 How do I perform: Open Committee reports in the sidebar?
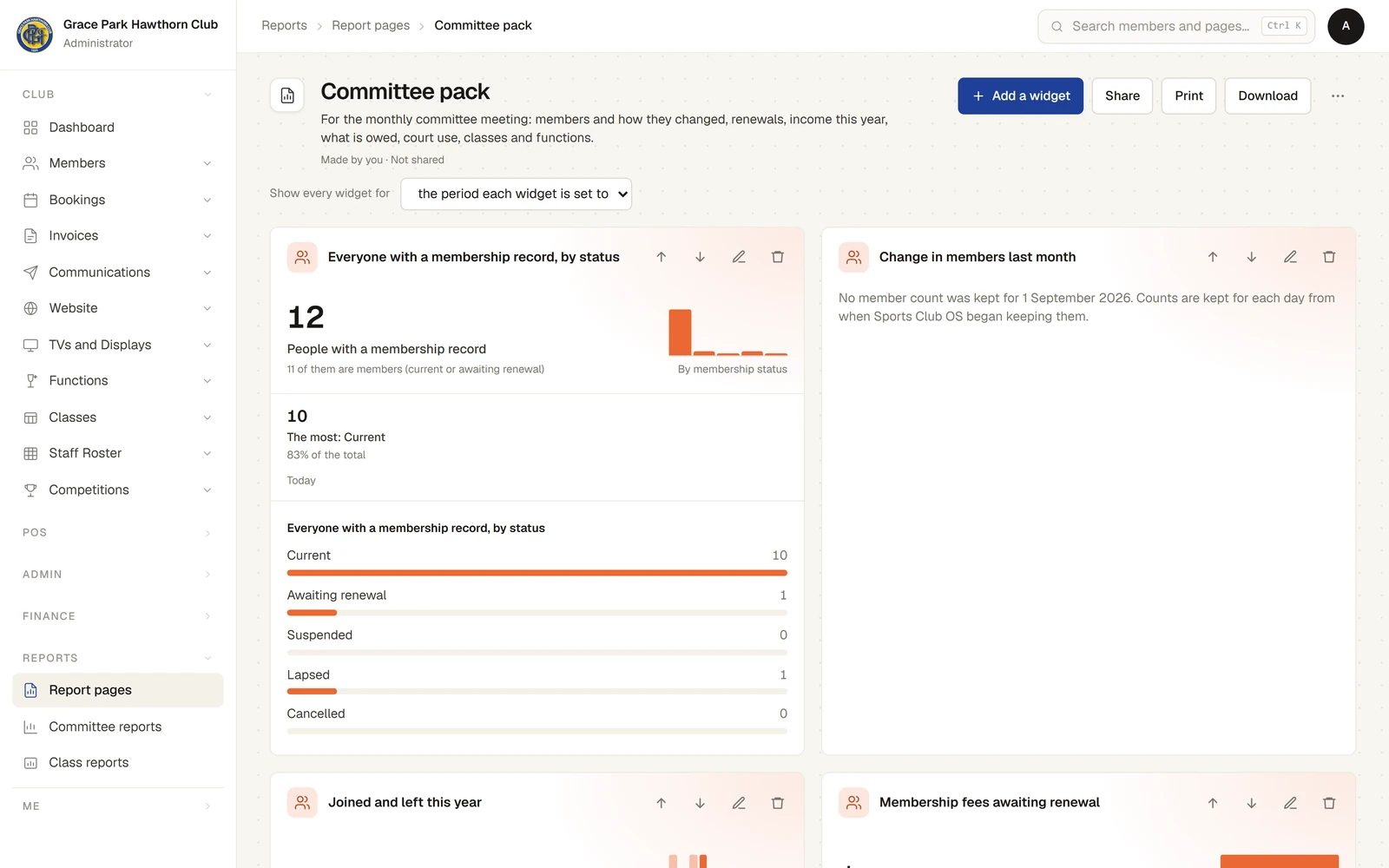pyautogui.click(x=118, y=727)
